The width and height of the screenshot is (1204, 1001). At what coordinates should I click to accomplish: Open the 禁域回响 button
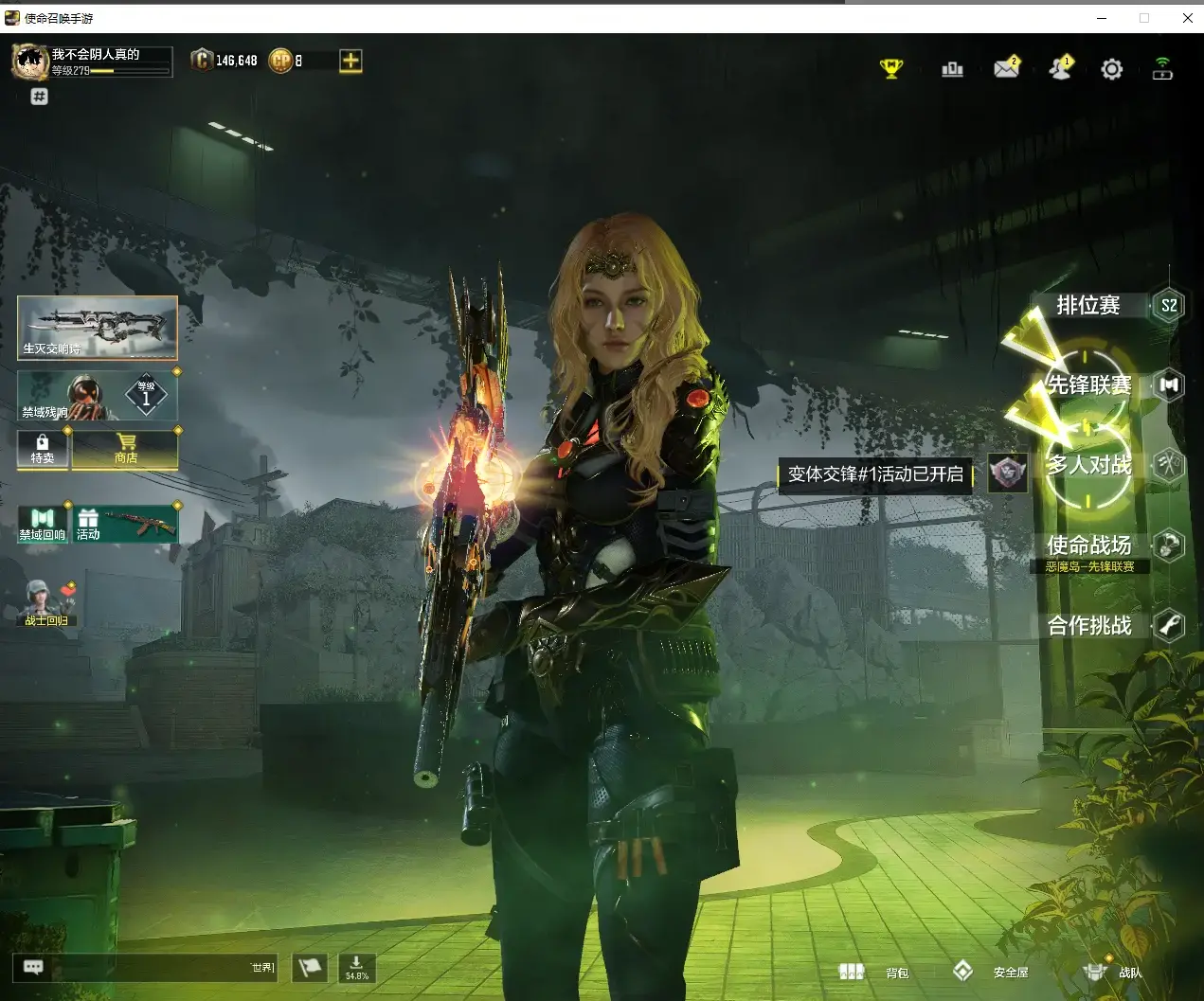click(43, 524)
